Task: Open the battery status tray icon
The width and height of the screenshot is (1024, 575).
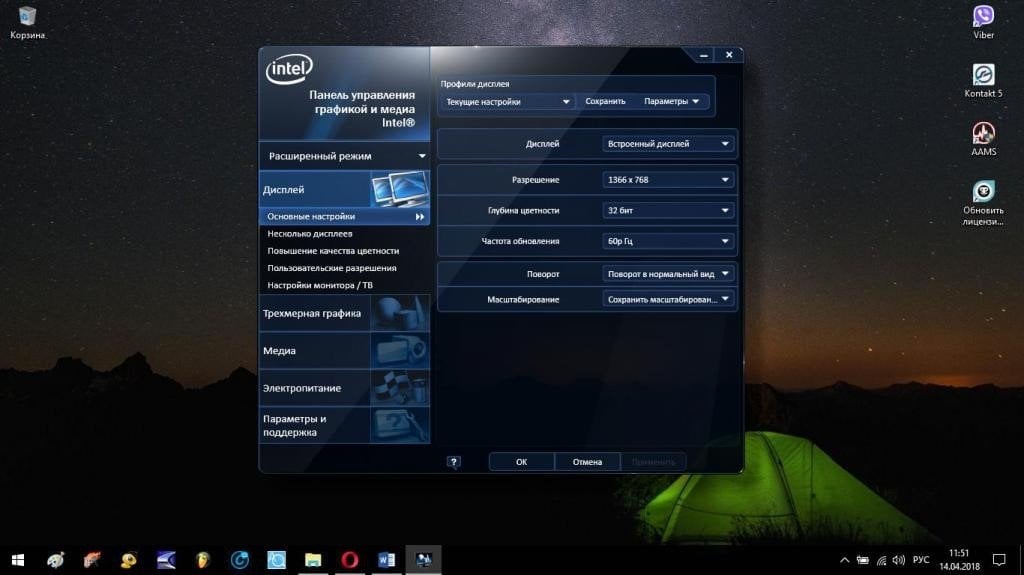Action: tap(863, 560)
